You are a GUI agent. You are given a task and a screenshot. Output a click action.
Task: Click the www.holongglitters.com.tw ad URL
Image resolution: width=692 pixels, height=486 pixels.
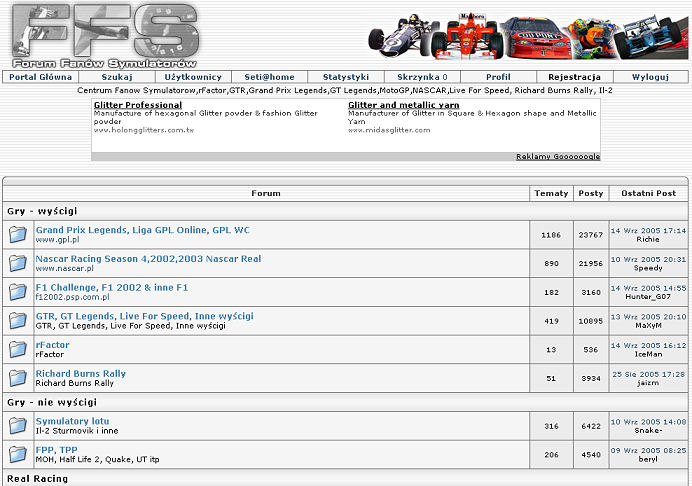(144, 130)
